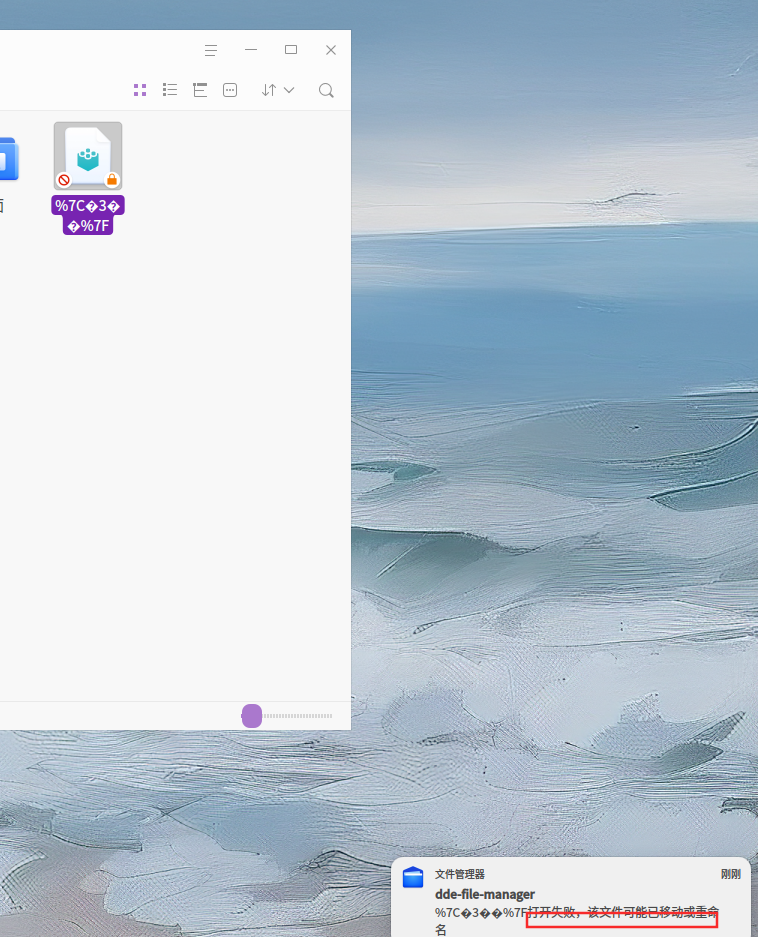The width and height of the screenshot is (758, 937).
Task: Open the sort order dropdown
Action: point(278,90)
